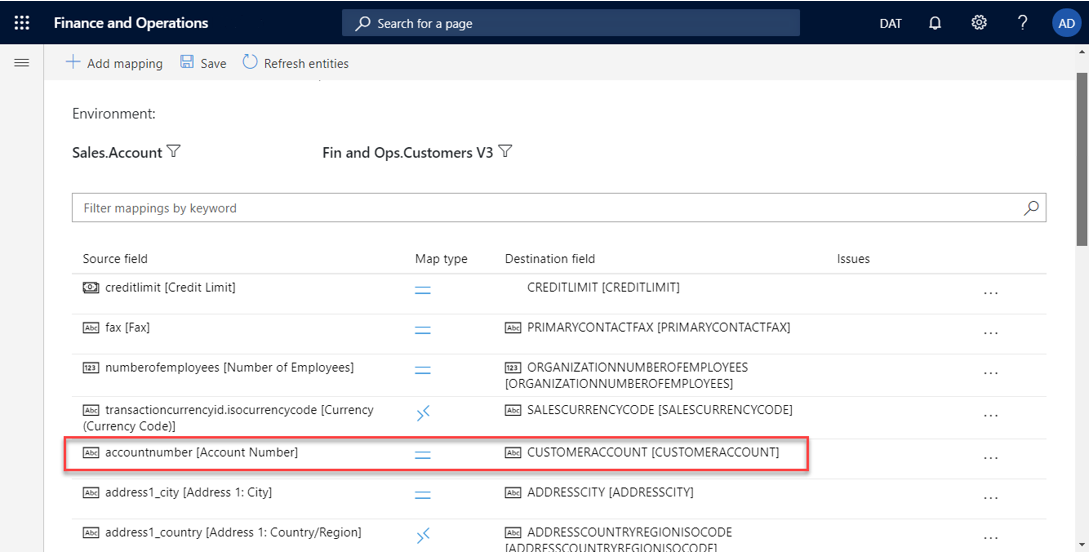Select address1_country [Address 1: Country/Region] source field

pos(233,533)
